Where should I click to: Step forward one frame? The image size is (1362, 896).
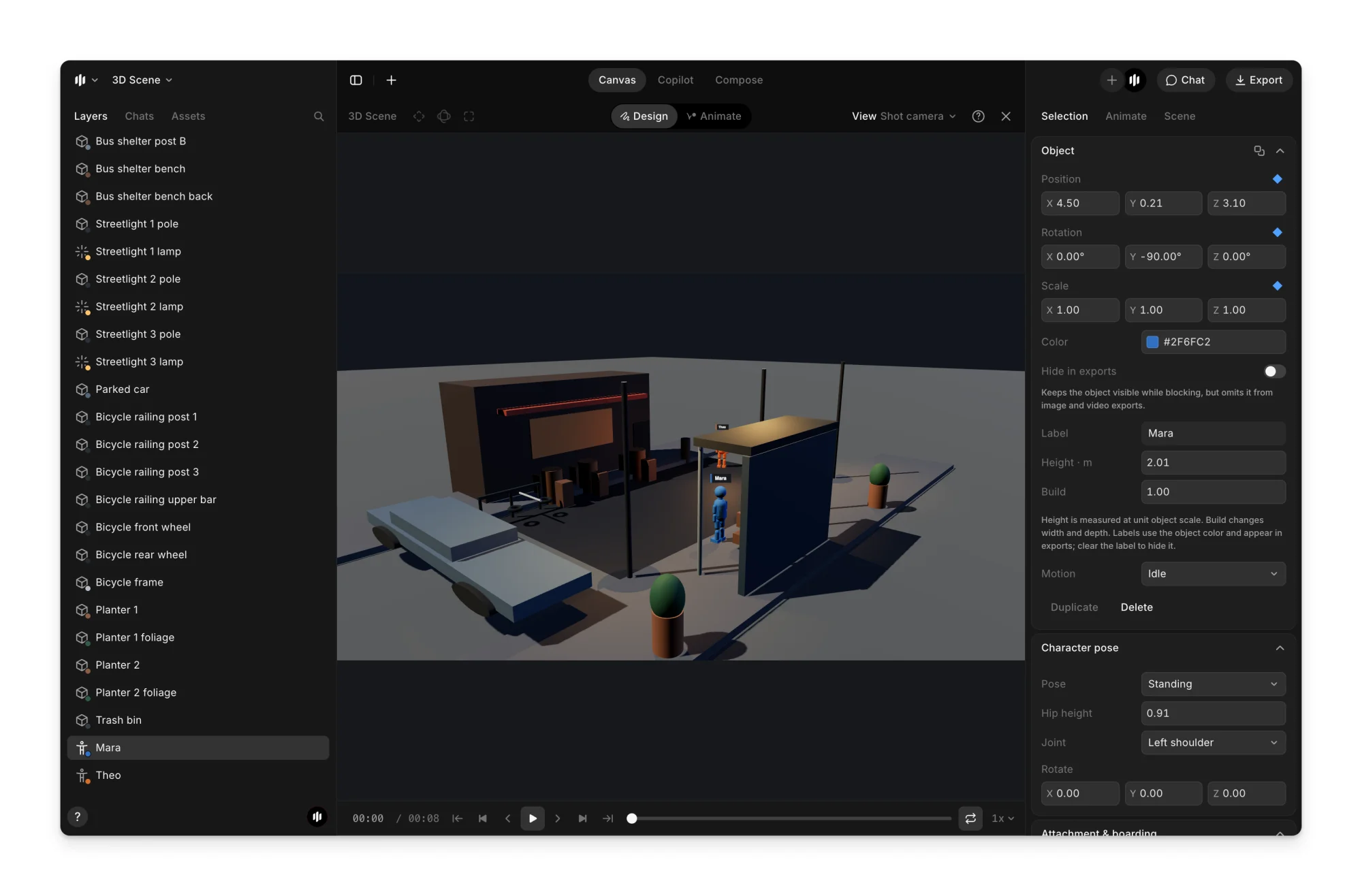coord(558,818)
